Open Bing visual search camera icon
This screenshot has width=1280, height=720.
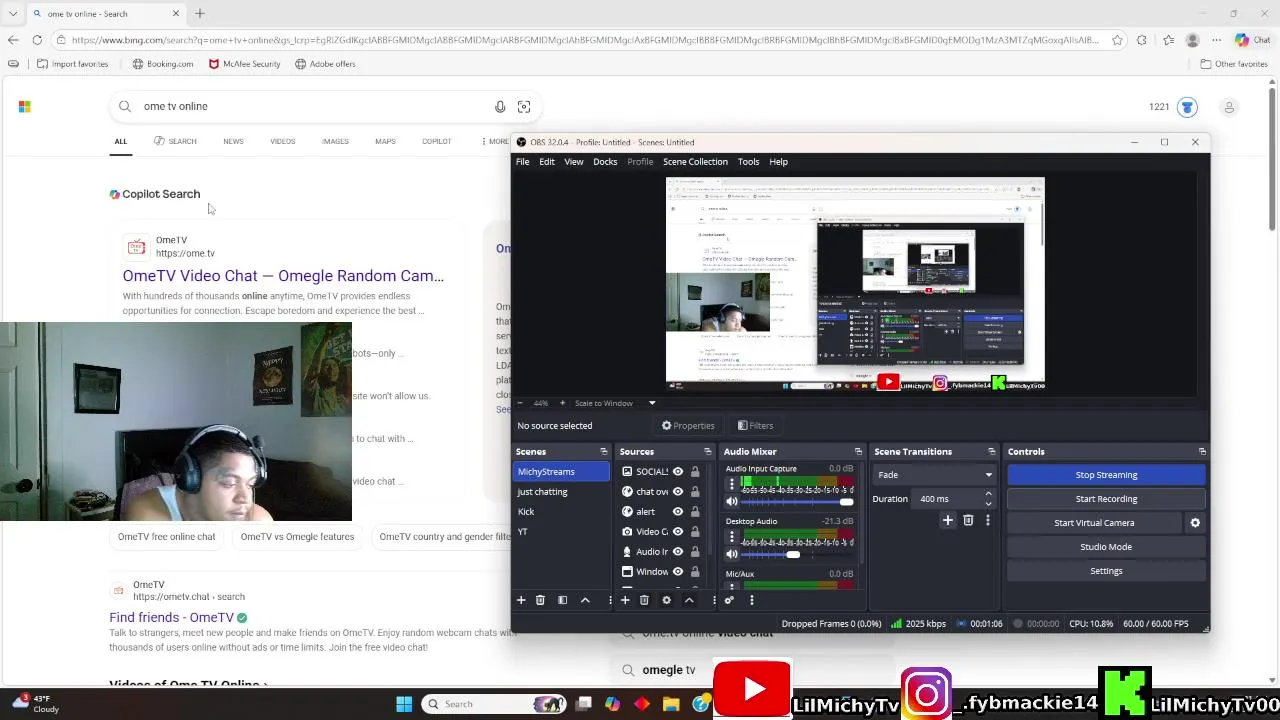[524, 107]
